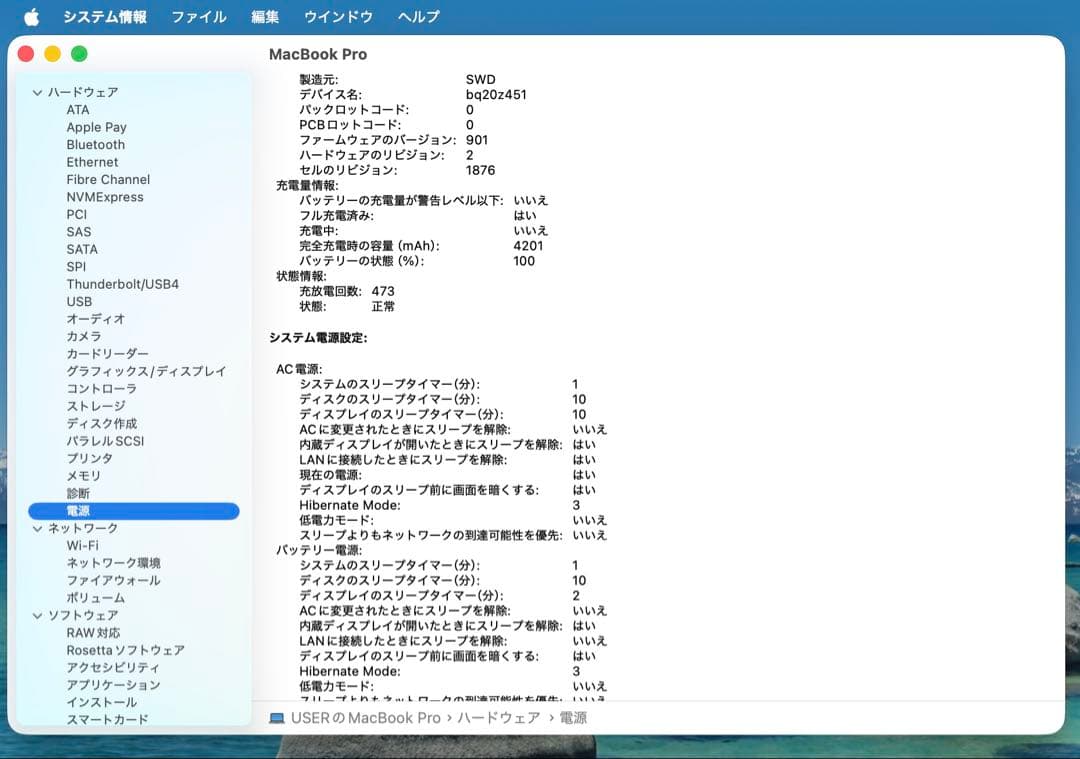
Task: Click the システム電源設定 heading
Action: coord(318,338)
